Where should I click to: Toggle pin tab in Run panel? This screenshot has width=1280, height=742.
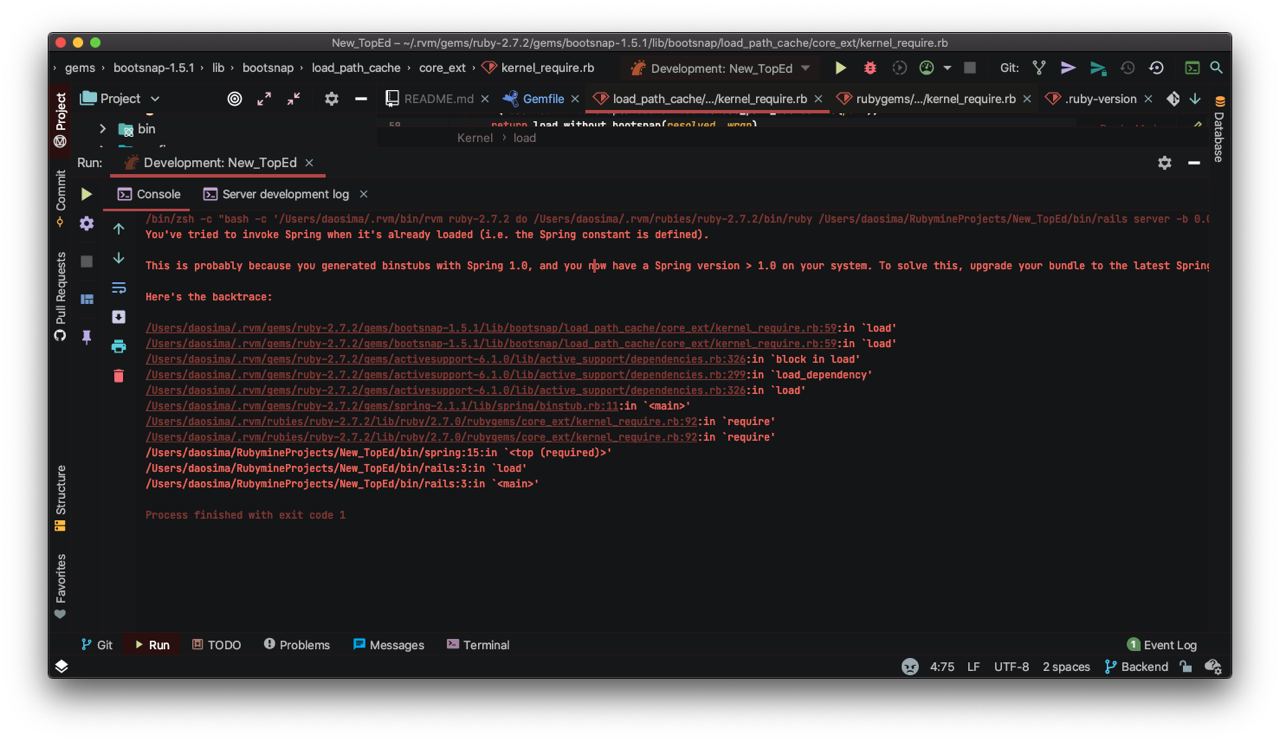(87, 338)
